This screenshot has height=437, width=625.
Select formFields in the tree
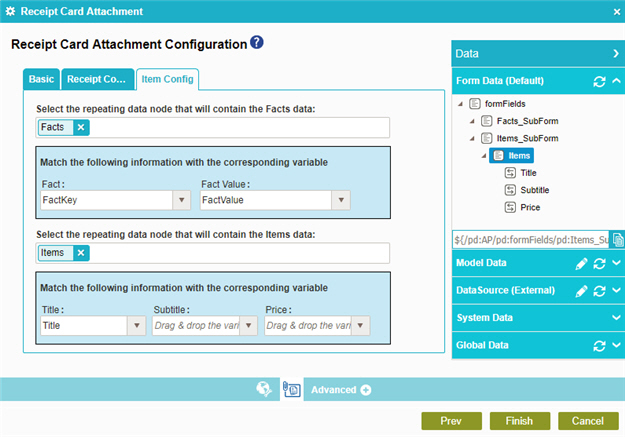coord(505,104)
